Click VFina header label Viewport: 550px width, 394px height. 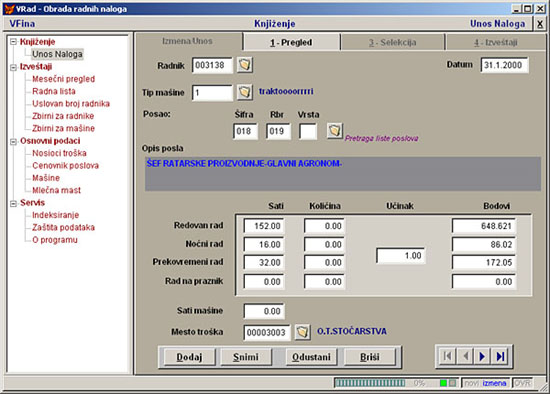(22, 24)
